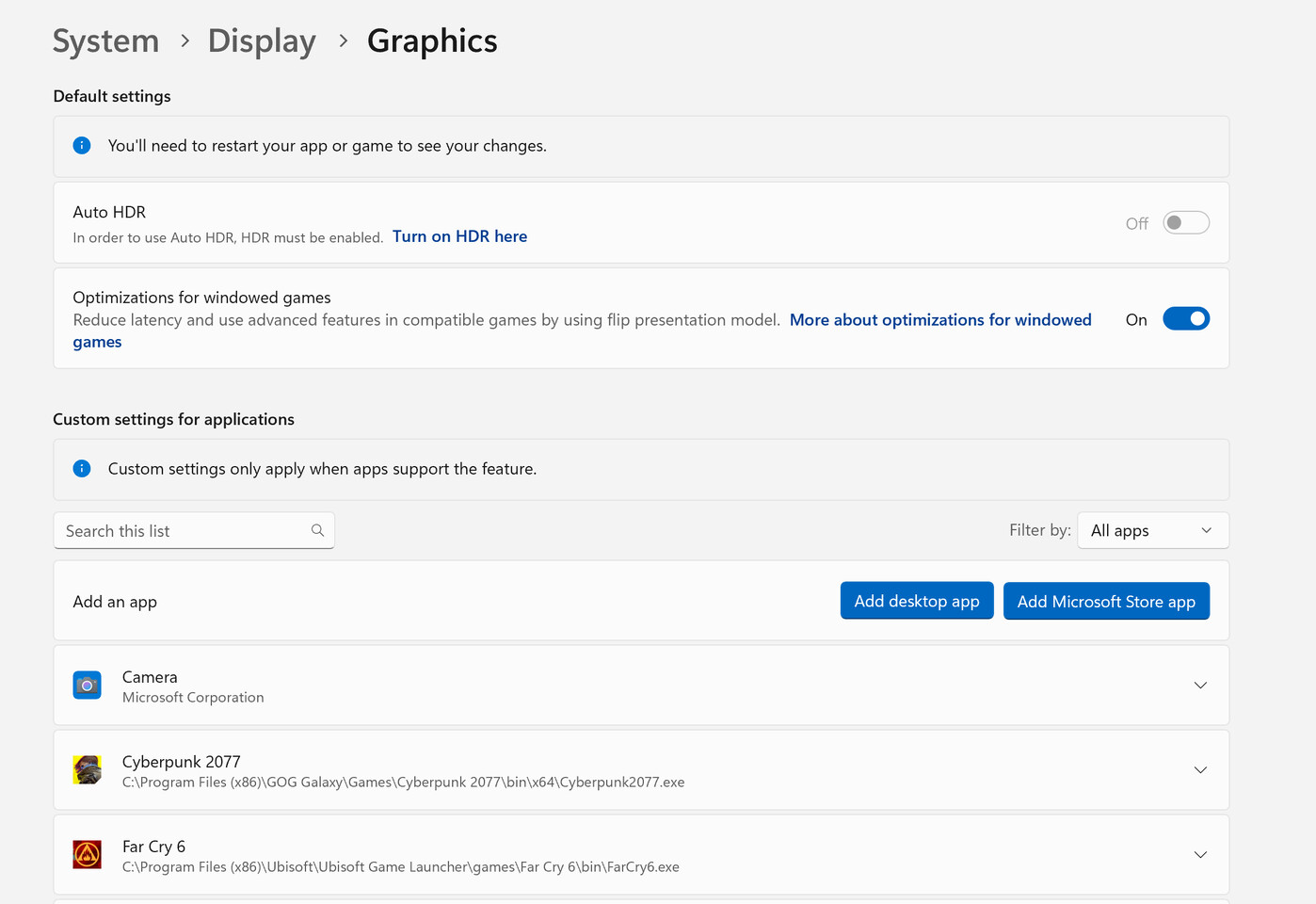Screen dimensions: 1316x904
Task: Click the Cyberpunk 2077 game icon
Action: 87,770
